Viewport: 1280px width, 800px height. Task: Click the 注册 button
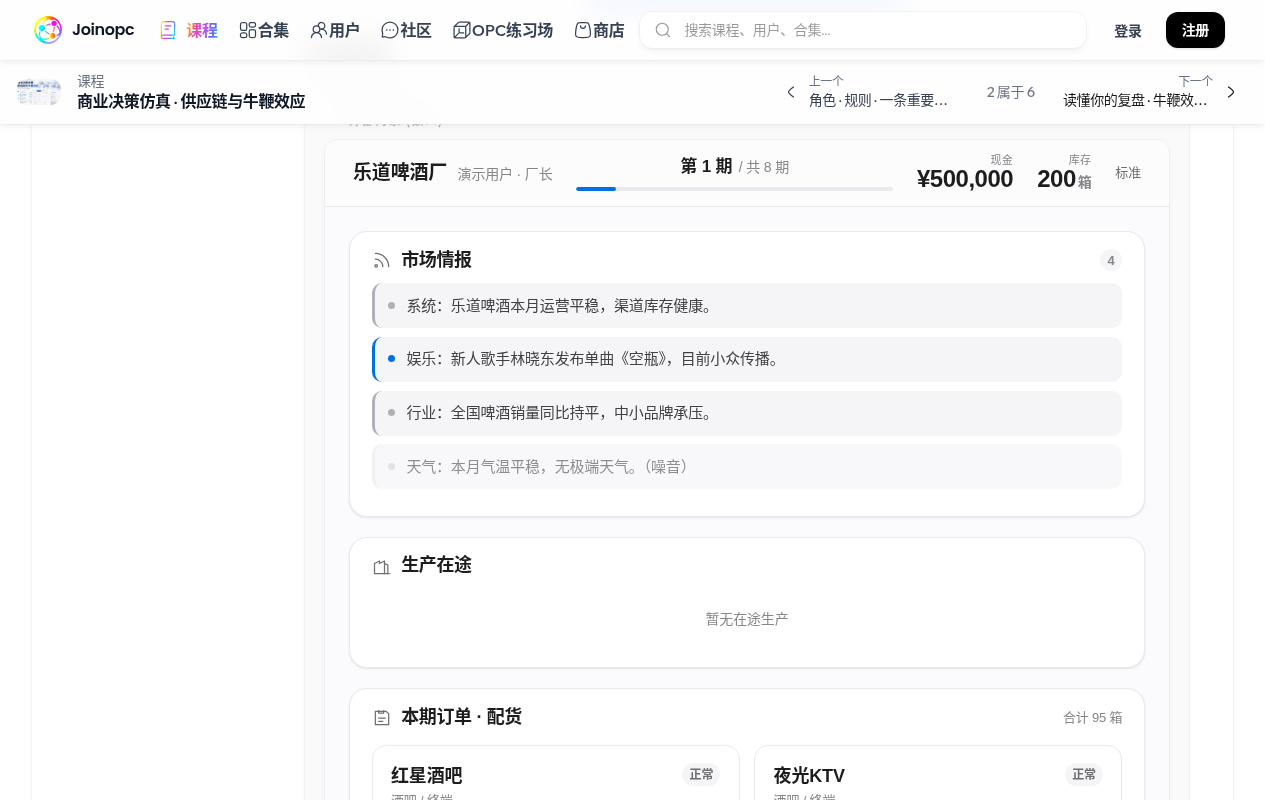[x=1195, y=30]
